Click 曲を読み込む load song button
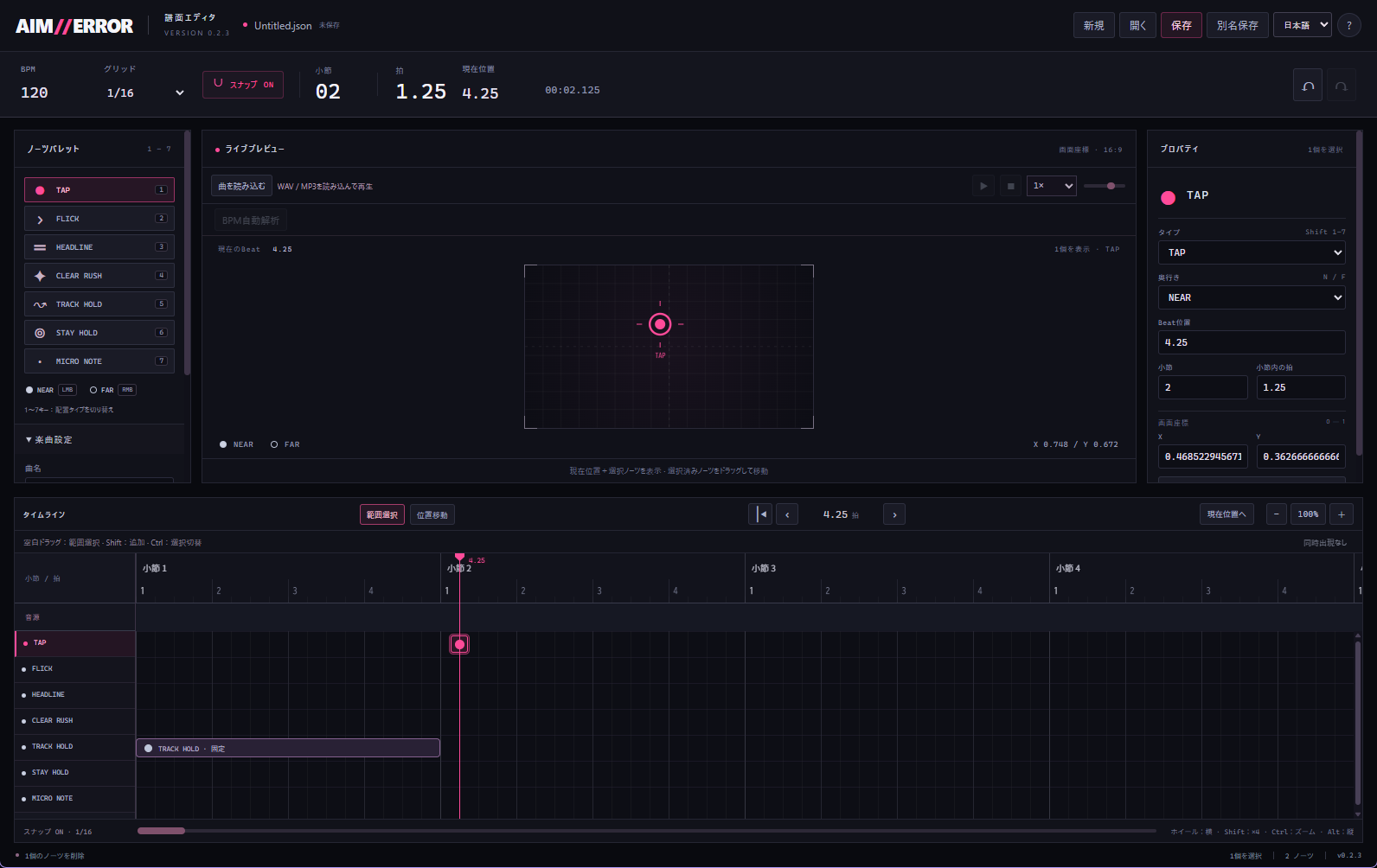Screen dimensions: 1377x868 [241, 186]
